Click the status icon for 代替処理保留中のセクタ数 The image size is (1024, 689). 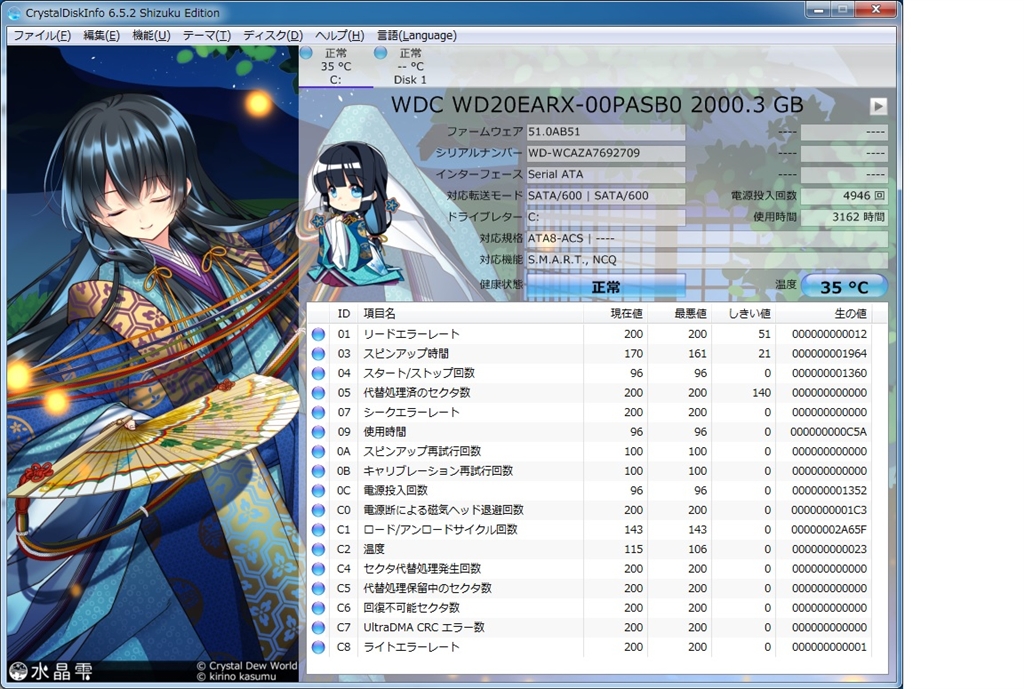pyautogui.click(x=318, y=588)
